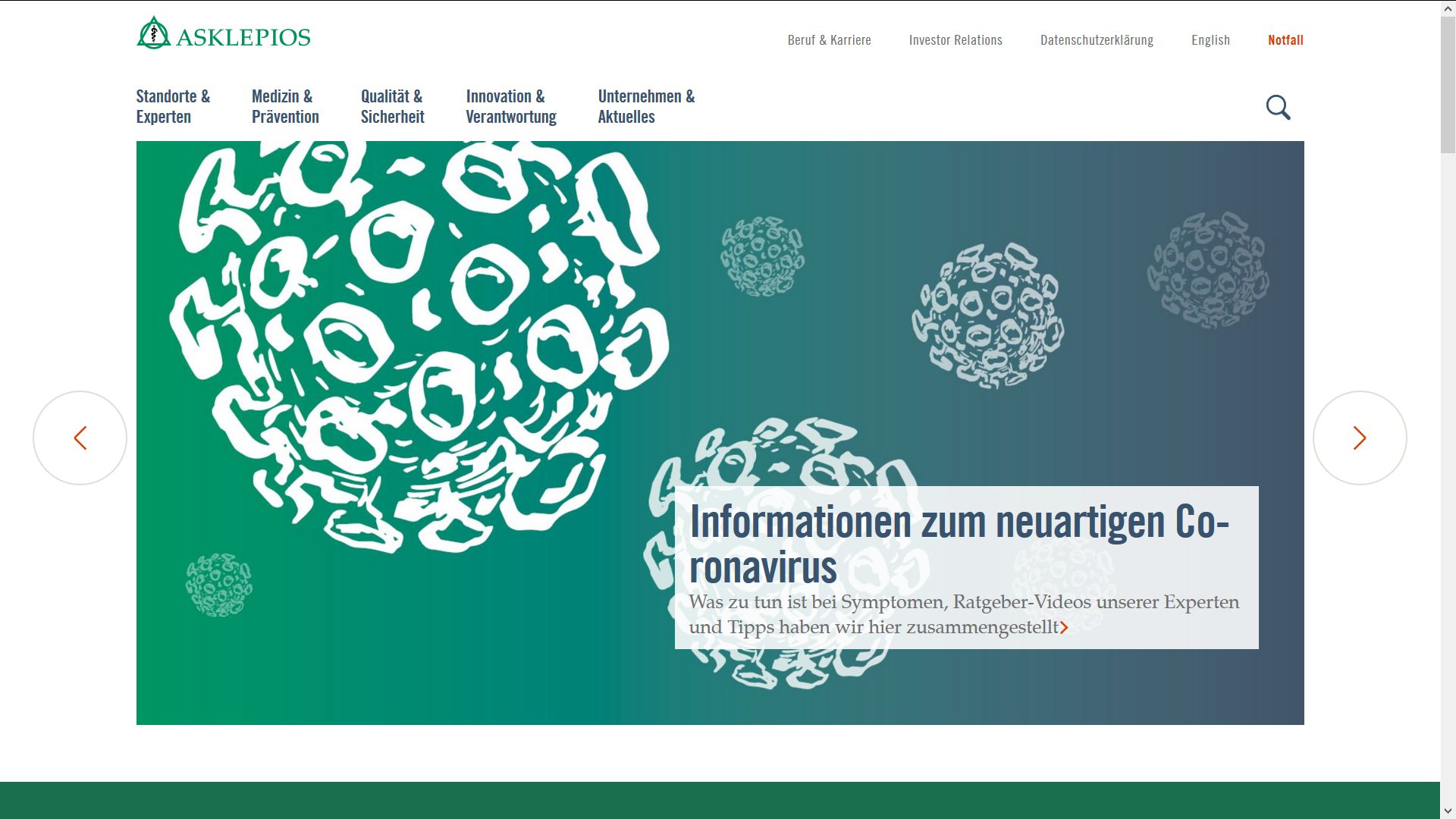
Task: Visit Investor Relations page
Action: click(x=955, y=40)
